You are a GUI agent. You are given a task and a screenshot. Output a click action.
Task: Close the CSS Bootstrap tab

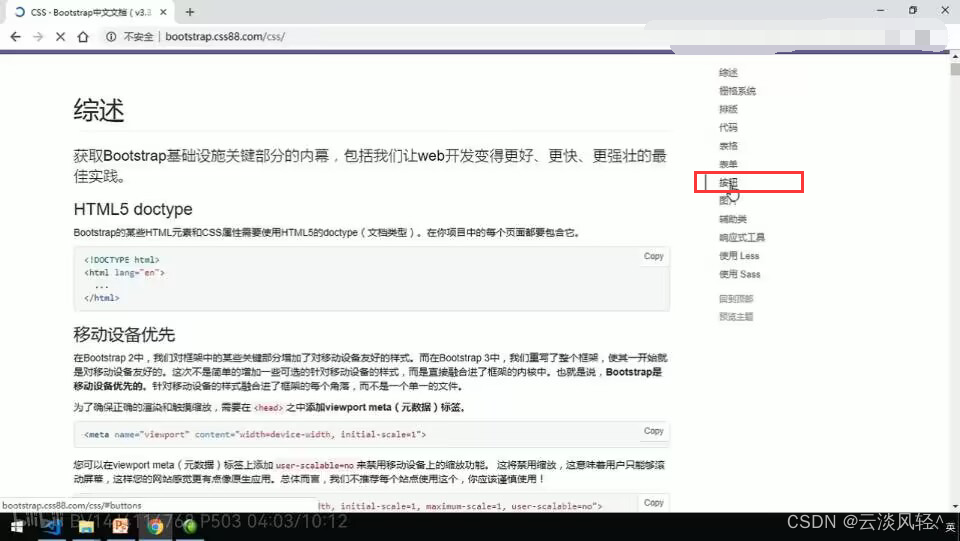[163, 12]
